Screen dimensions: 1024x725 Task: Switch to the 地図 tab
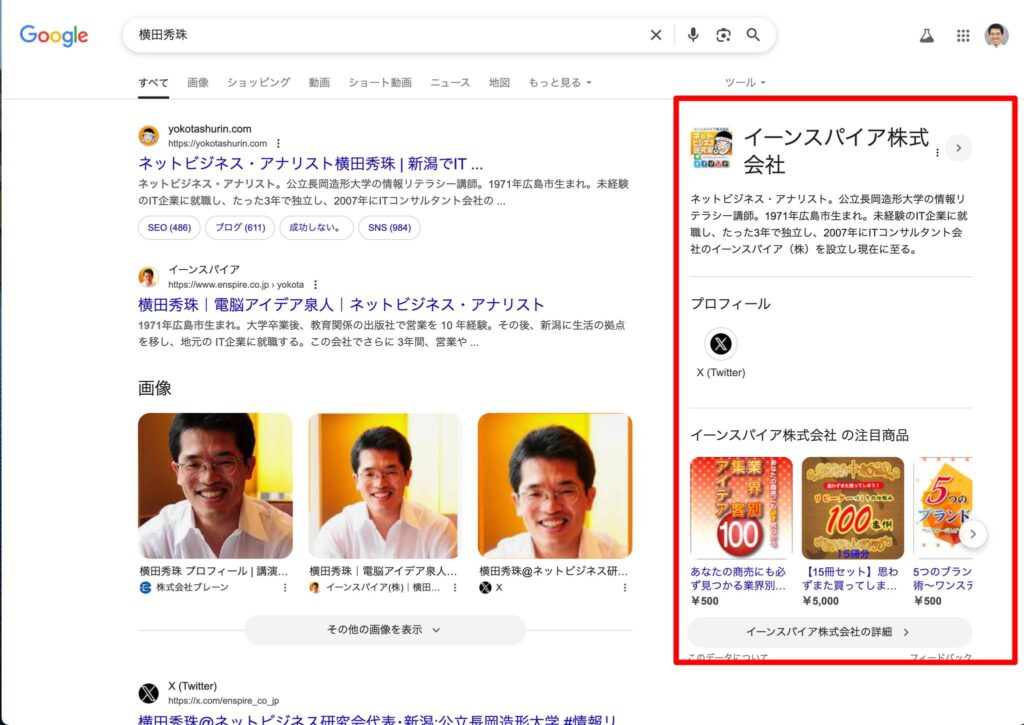(499, 82)
